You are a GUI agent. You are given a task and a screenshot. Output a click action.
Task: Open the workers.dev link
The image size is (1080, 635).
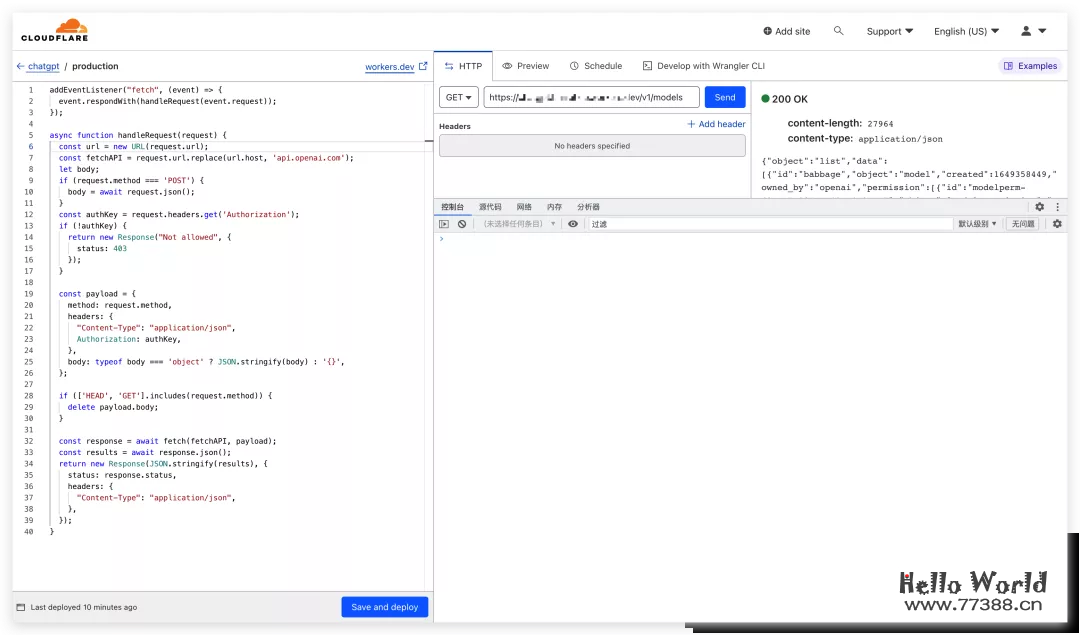[x=391, y=65]
